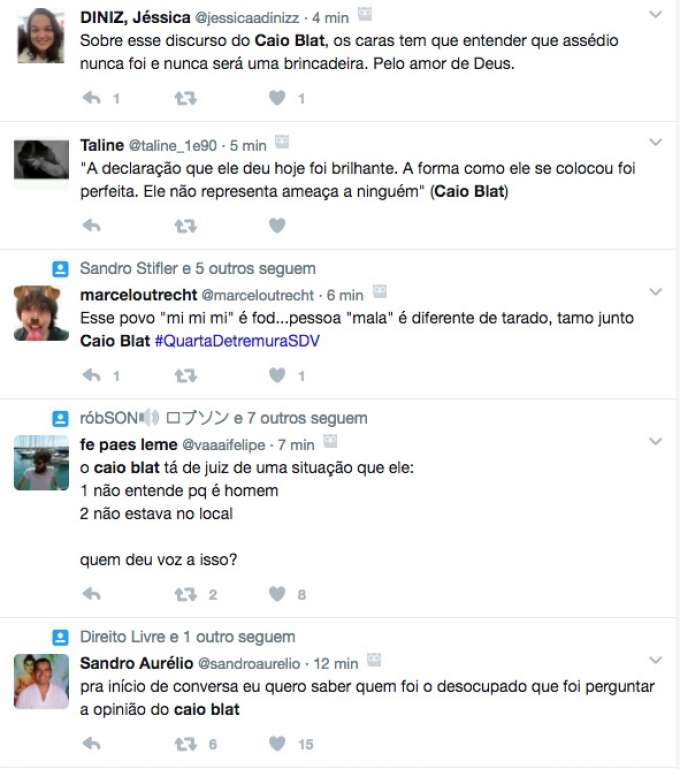The width and height of the screenshot is (680, 769).
Task: Retweet fe paes leme's tweet
Action: coord(185,594)
